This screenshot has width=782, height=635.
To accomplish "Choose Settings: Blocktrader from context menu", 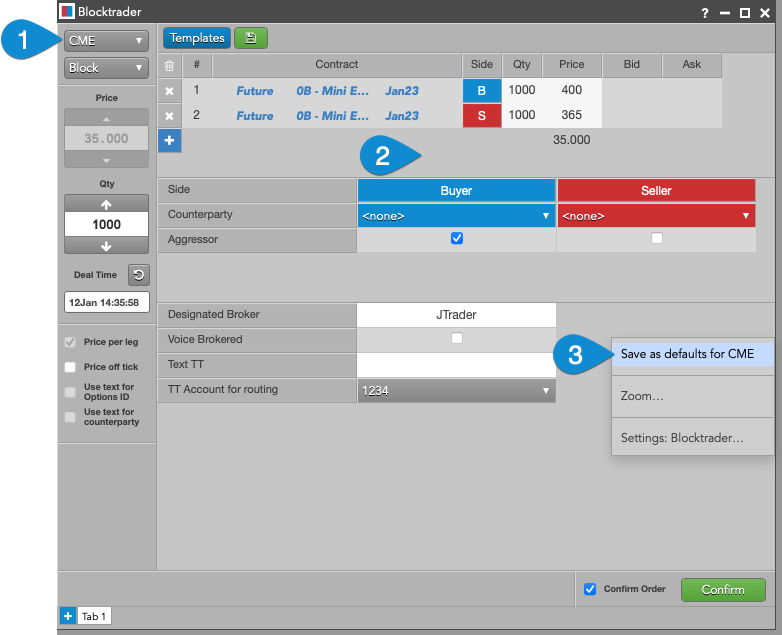I will [682, 439].
